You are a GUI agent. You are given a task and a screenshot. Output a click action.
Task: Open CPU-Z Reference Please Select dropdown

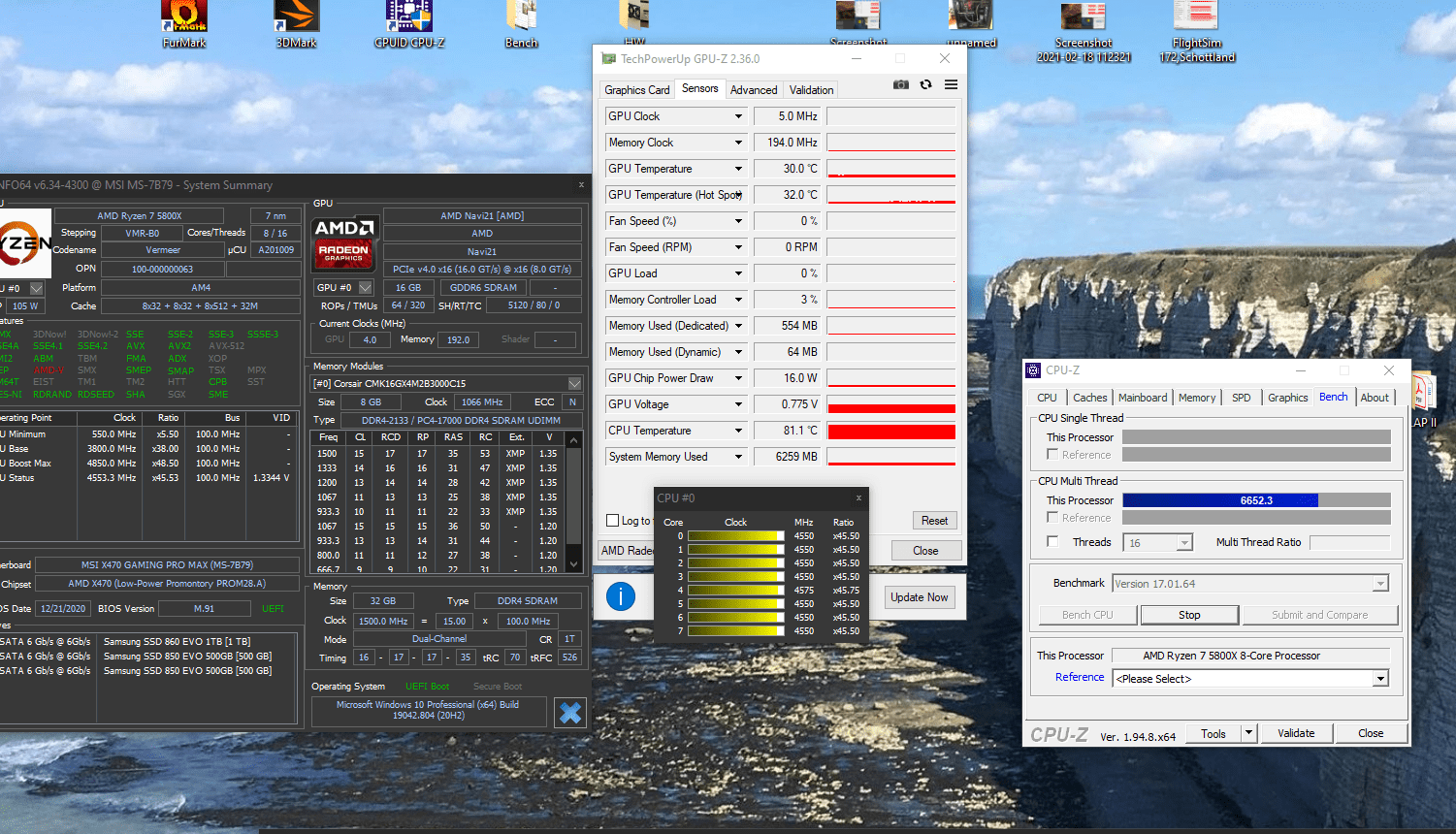pyautogui.click(x=1380, y=679)
